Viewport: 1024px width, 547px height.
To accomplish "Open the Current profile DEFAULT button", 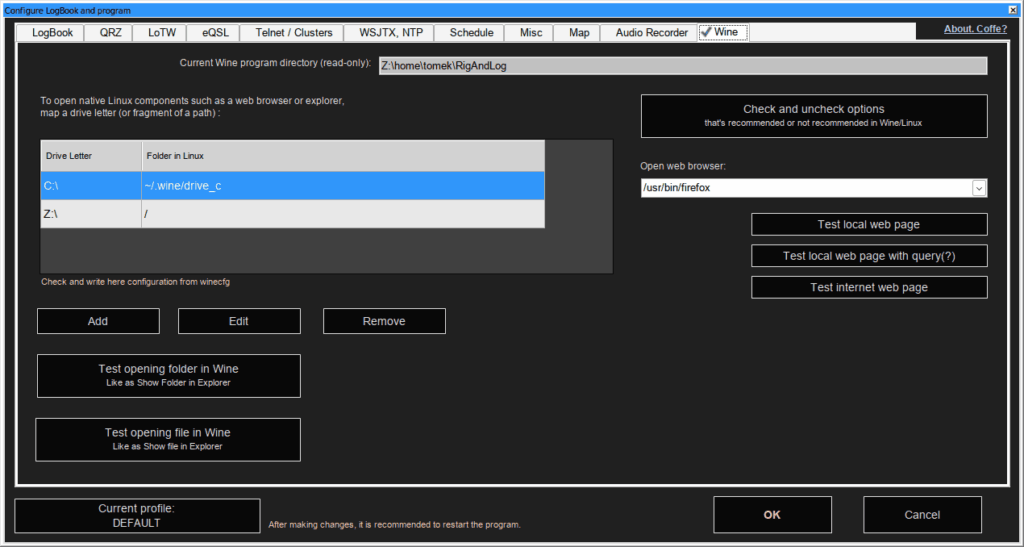I will 137,515.
